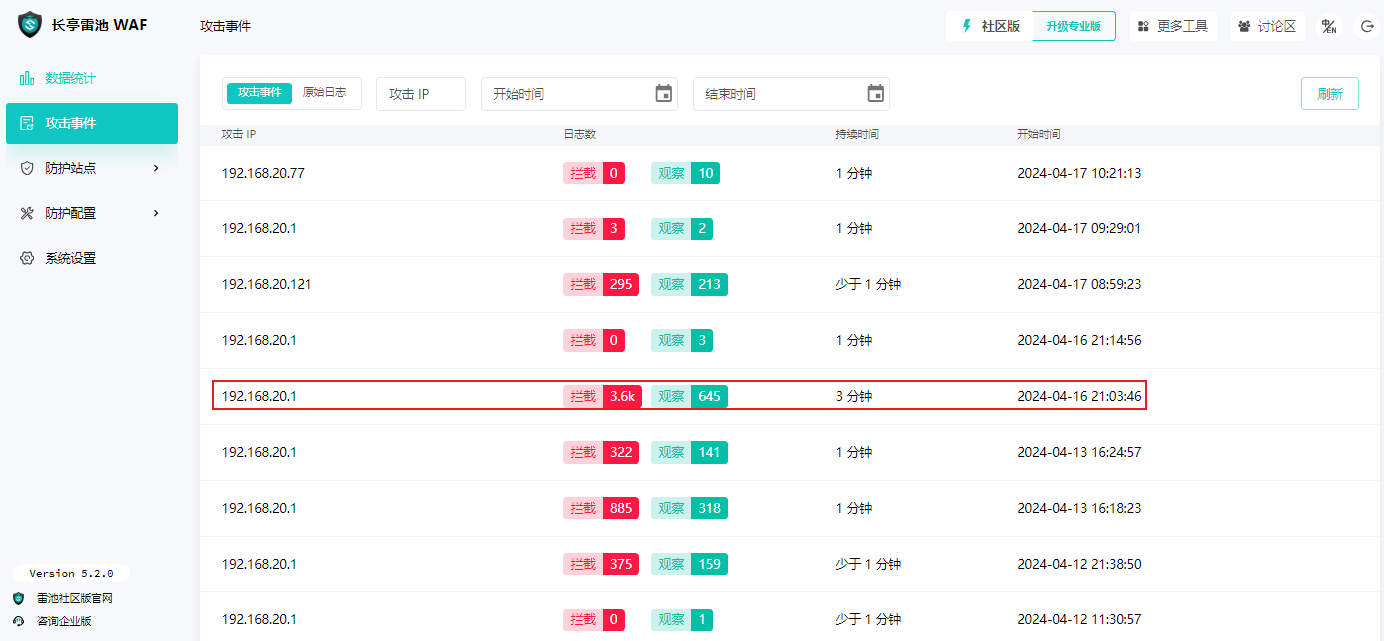The image size is (1384, 641).
Task: Click the 刷新 button
Action: (1330, 93)
